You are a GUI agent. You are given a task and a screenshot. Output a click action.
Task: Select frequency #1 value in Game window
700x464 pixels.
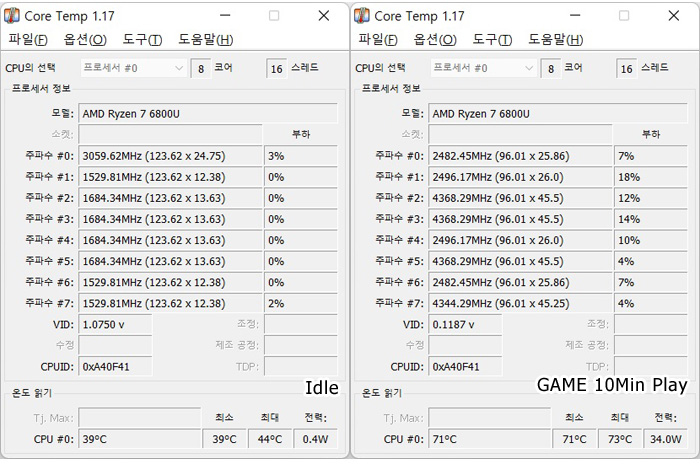[521, 177]
